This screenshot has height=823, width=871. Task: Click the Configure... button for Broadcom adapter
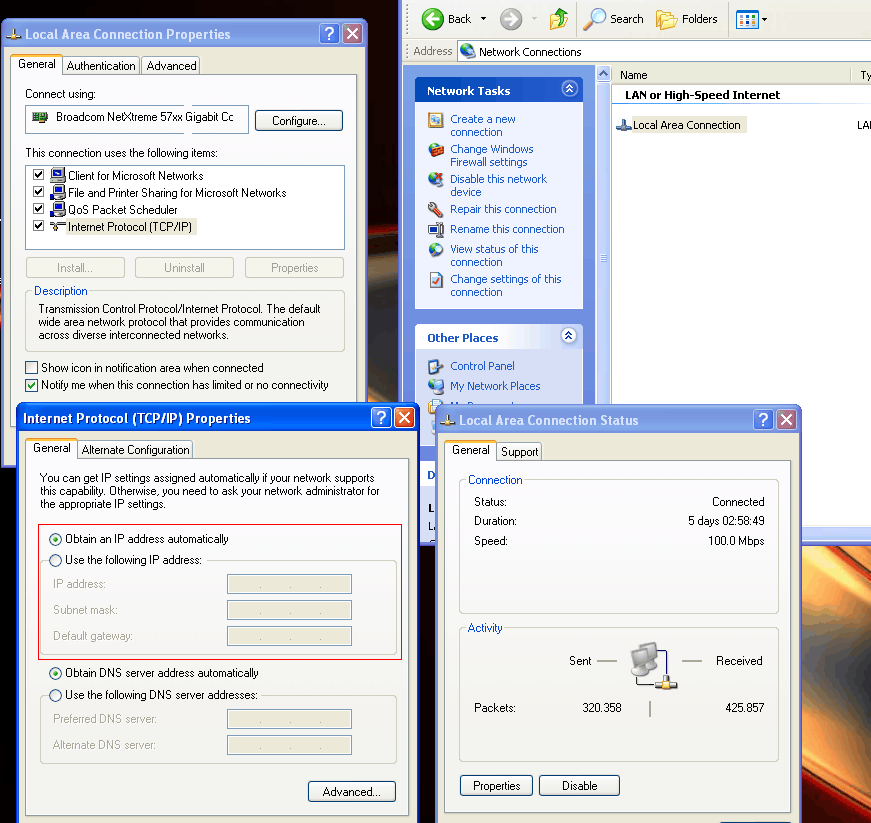coord(299,121)
